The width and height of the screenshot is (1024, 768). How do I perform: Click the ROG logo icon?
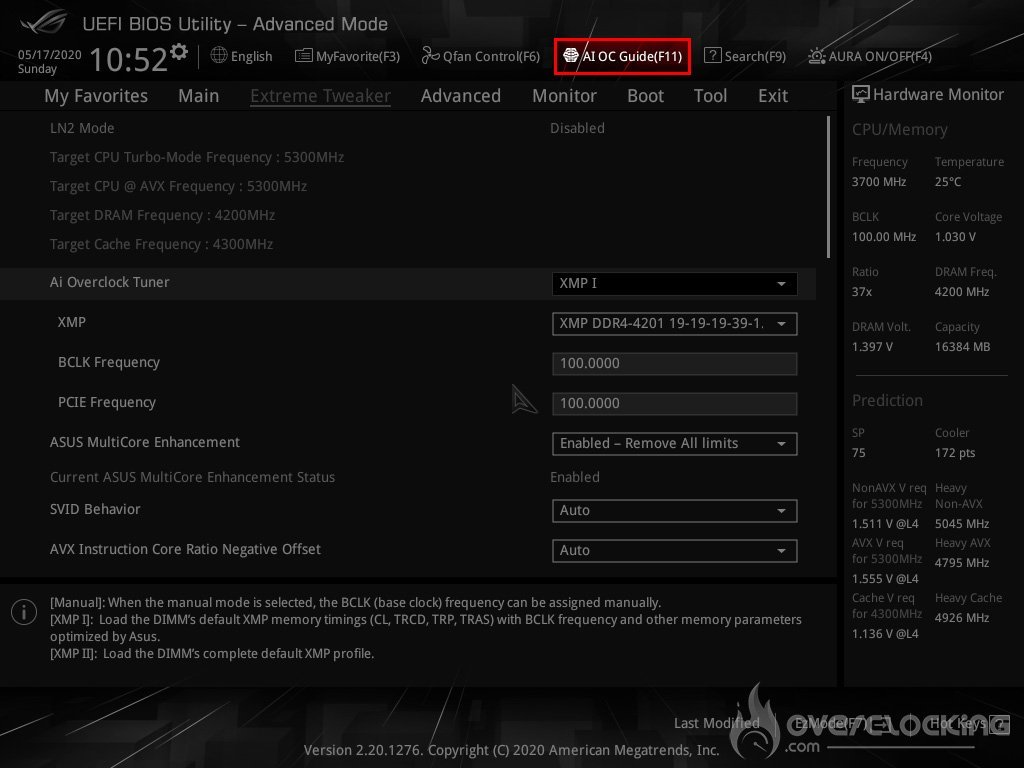(43, 22)
